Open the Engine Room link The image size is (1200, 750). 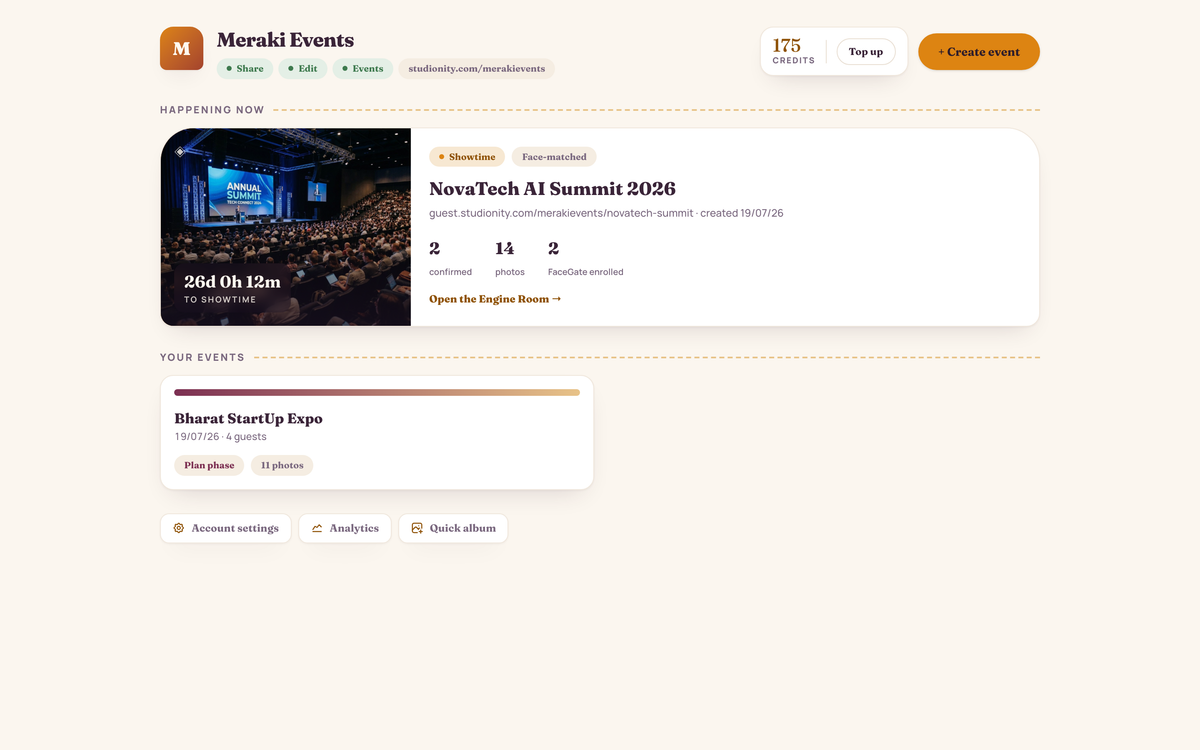[495, 299]
